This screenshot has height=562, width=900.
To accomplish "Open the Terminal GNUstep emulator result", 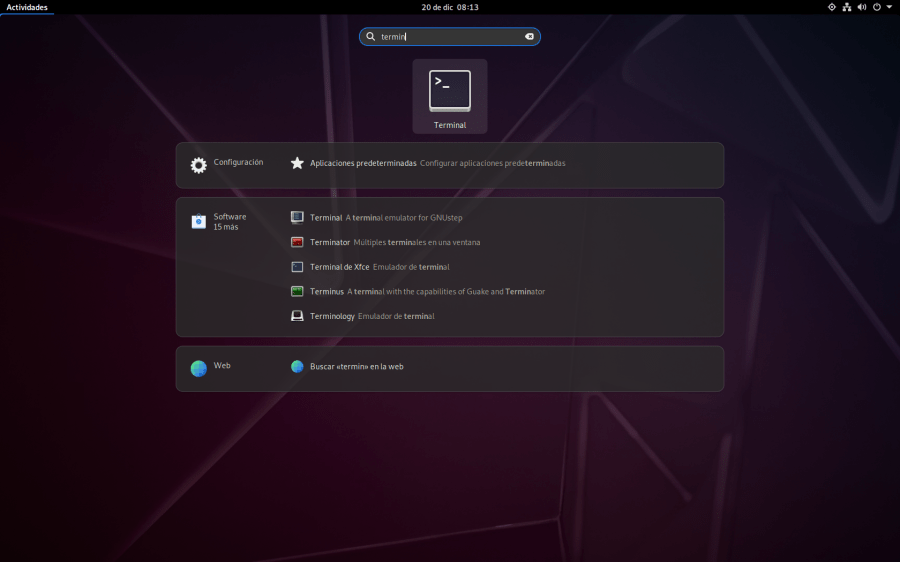I will tap(385, 217).
